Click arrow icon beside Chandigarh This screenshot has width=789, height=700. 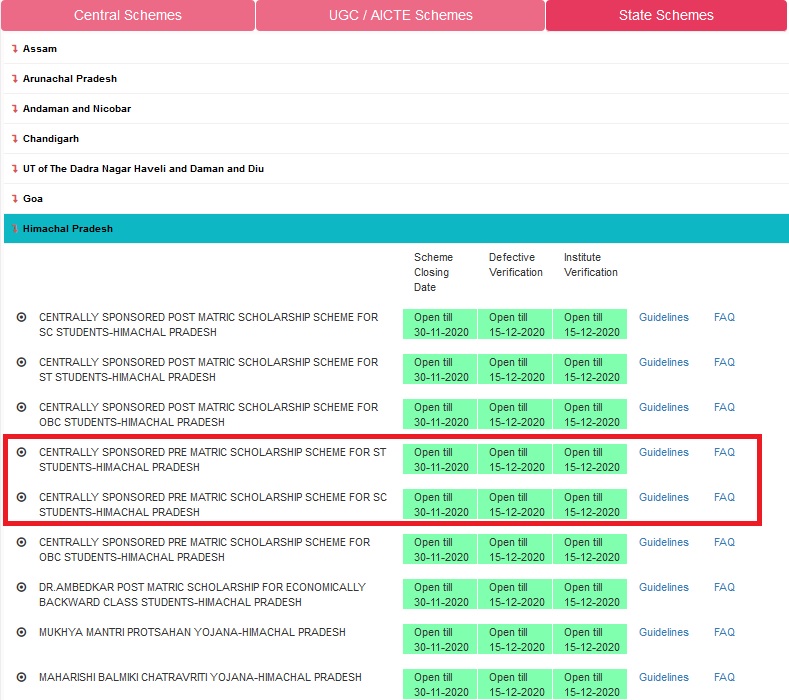point(14,139)
